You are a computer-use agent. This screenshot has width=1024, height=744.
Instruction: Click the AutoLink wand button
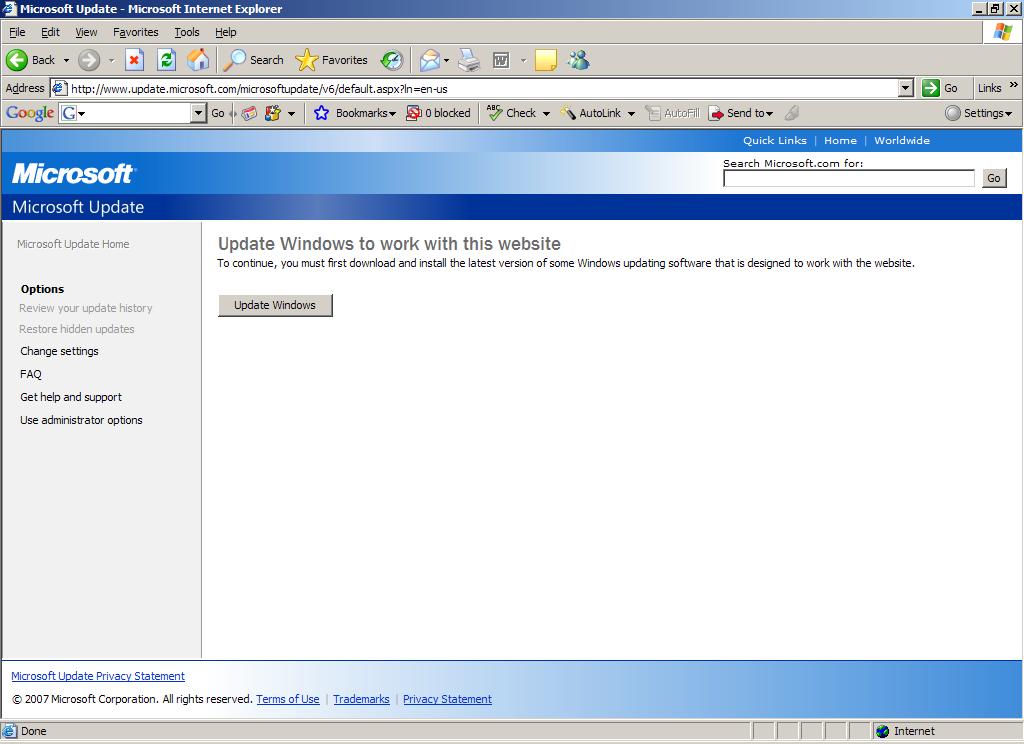coord(590,113)
